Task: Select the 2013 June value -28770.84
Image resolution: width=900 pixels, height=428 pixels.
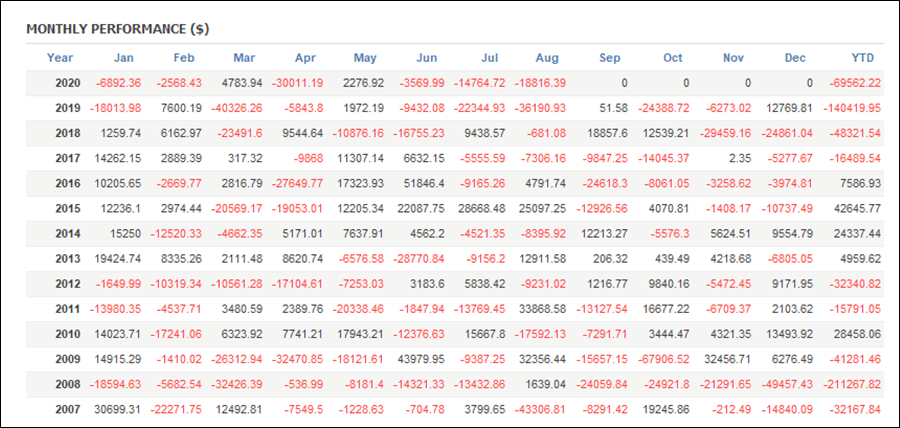Action: (418, 259)
